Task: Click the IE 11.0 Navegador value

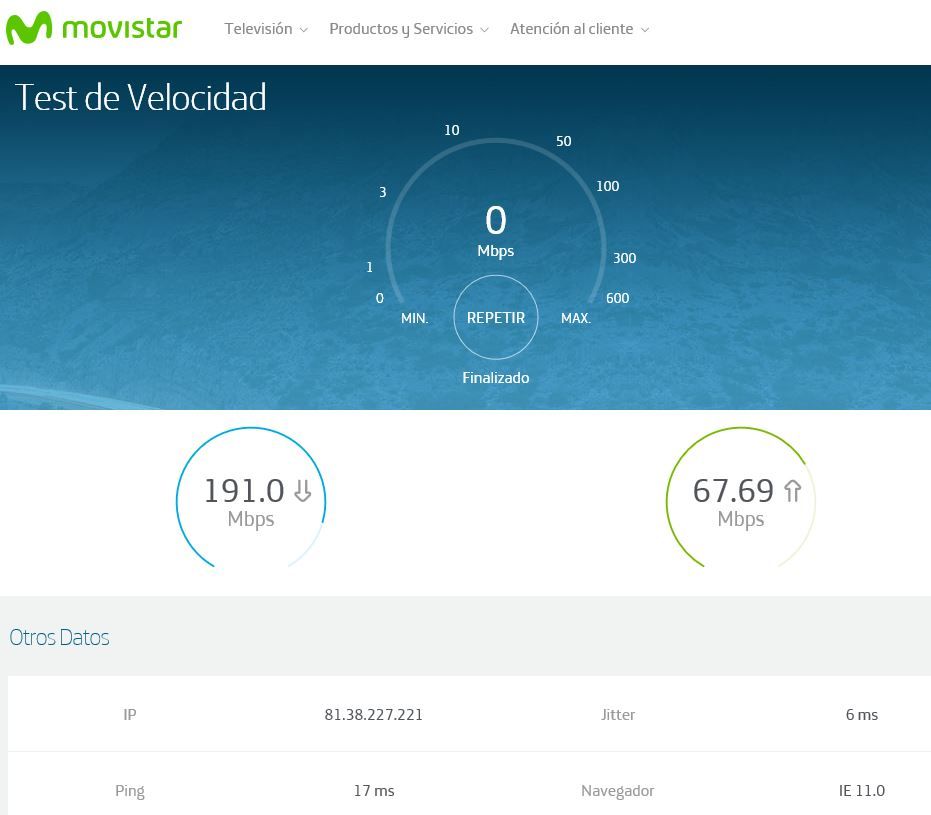Action: coord(861,791)
